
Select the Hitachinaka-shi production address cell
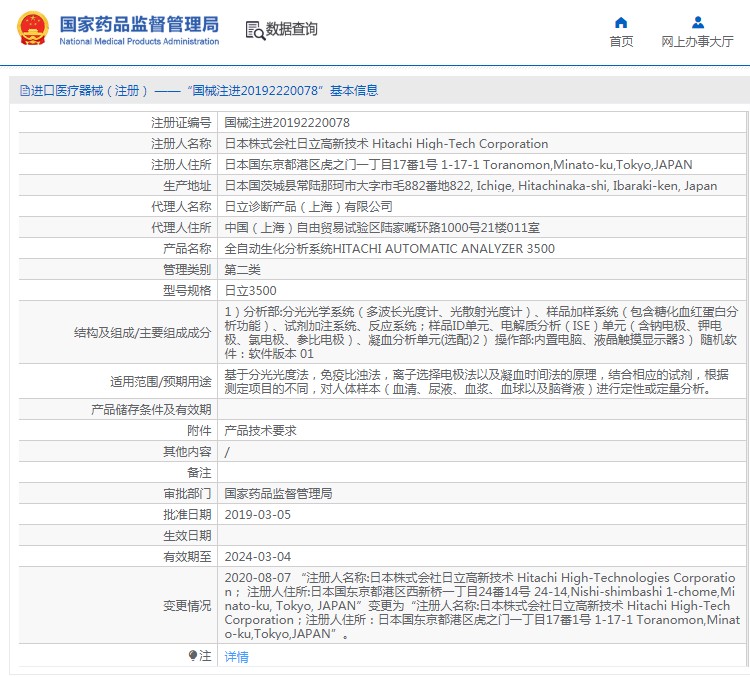coord(471,186)
